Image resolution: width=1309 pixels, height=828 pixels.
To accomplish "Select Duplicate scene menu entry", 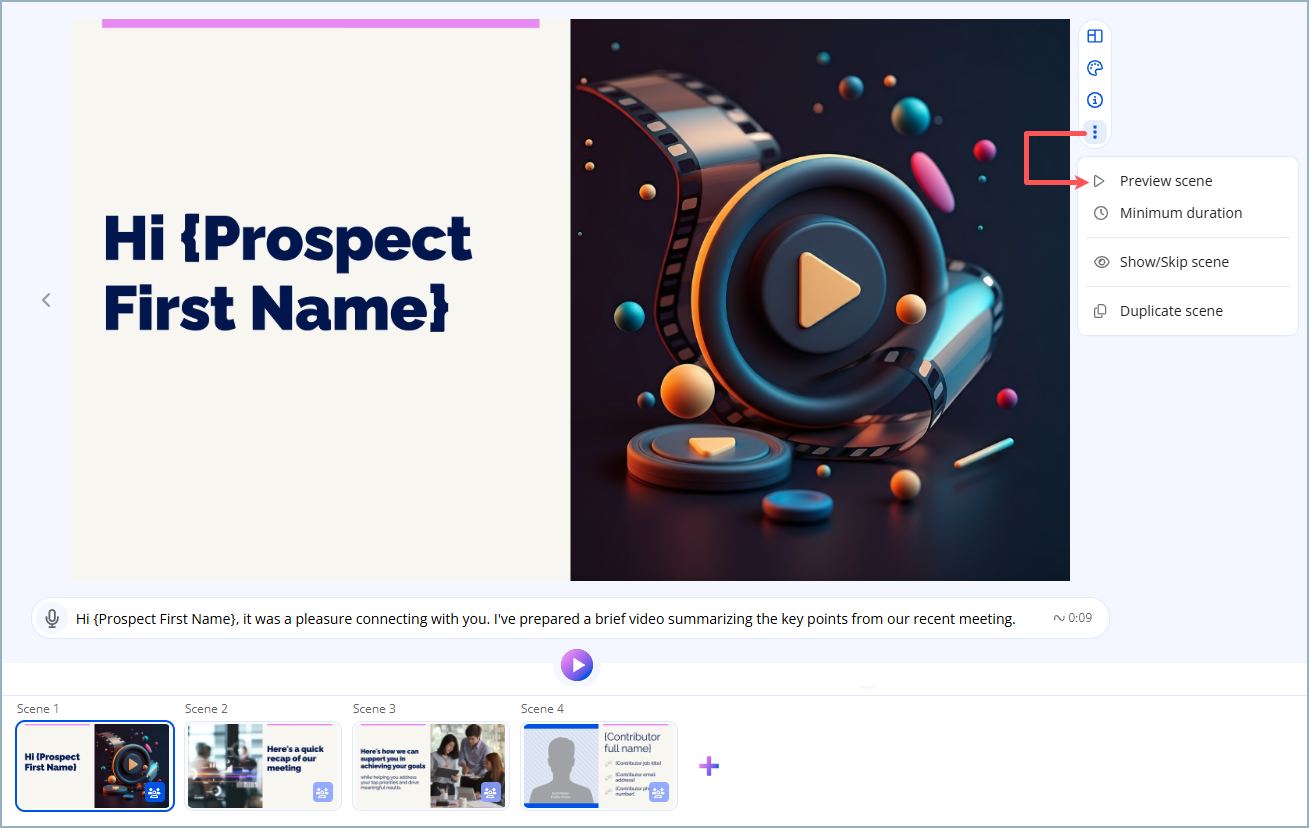I will pyautogui.click(x=1170, y=311).
